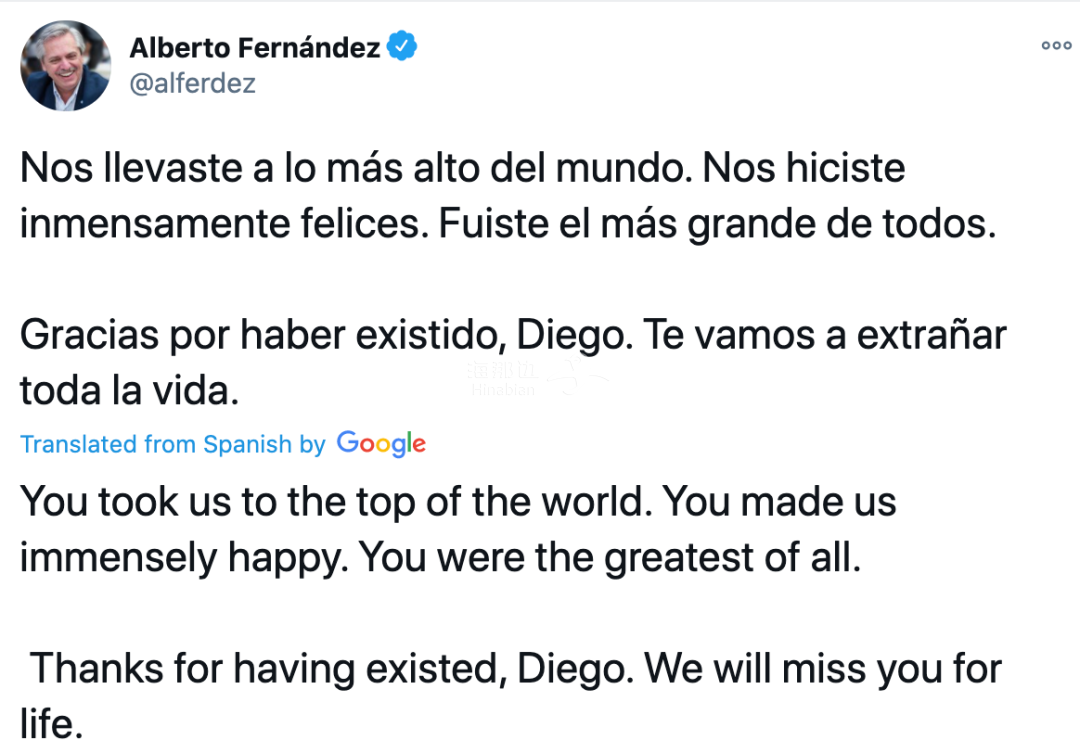Click the line starting 'immensely happy'

point(441,557)
